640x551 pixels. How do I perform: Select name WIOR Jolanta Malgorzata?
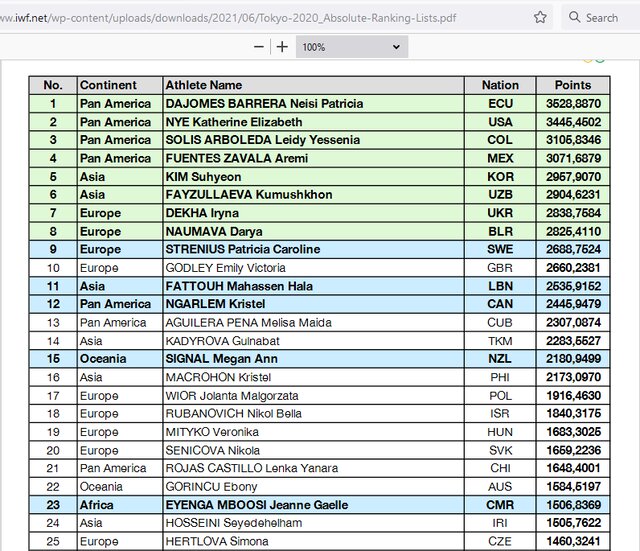(232, 396)
